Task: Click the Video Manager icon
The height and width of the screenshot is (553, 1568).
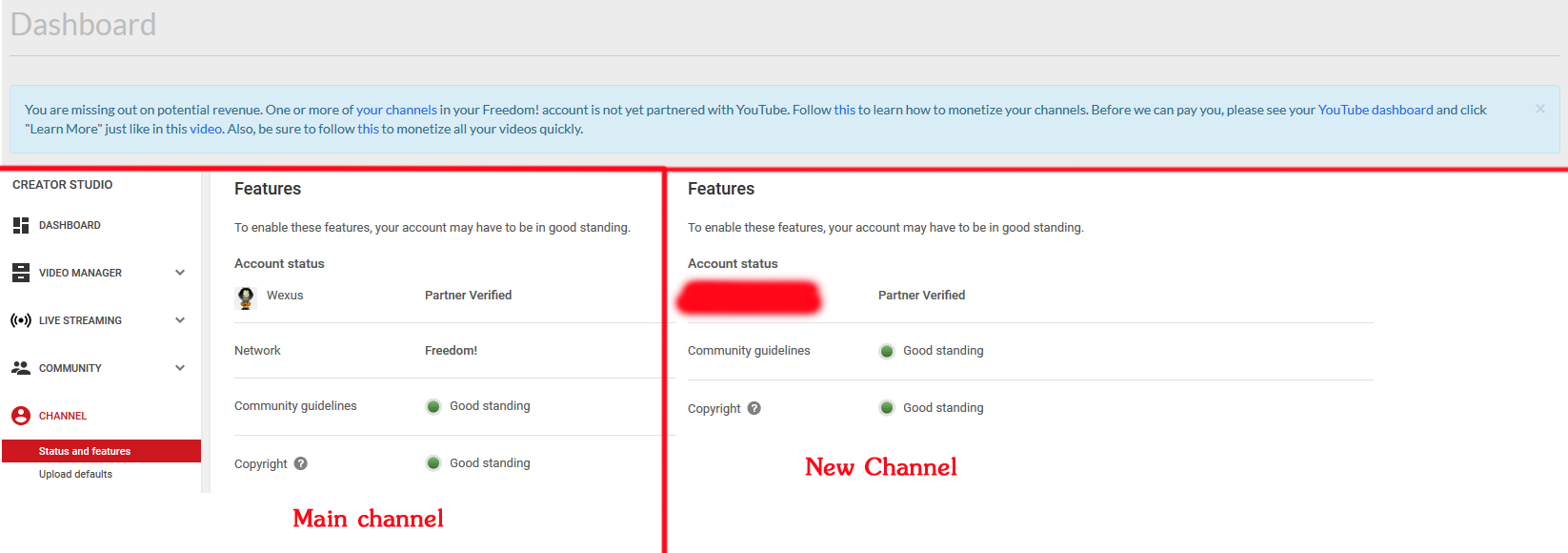Action: [x=21, y=273]
